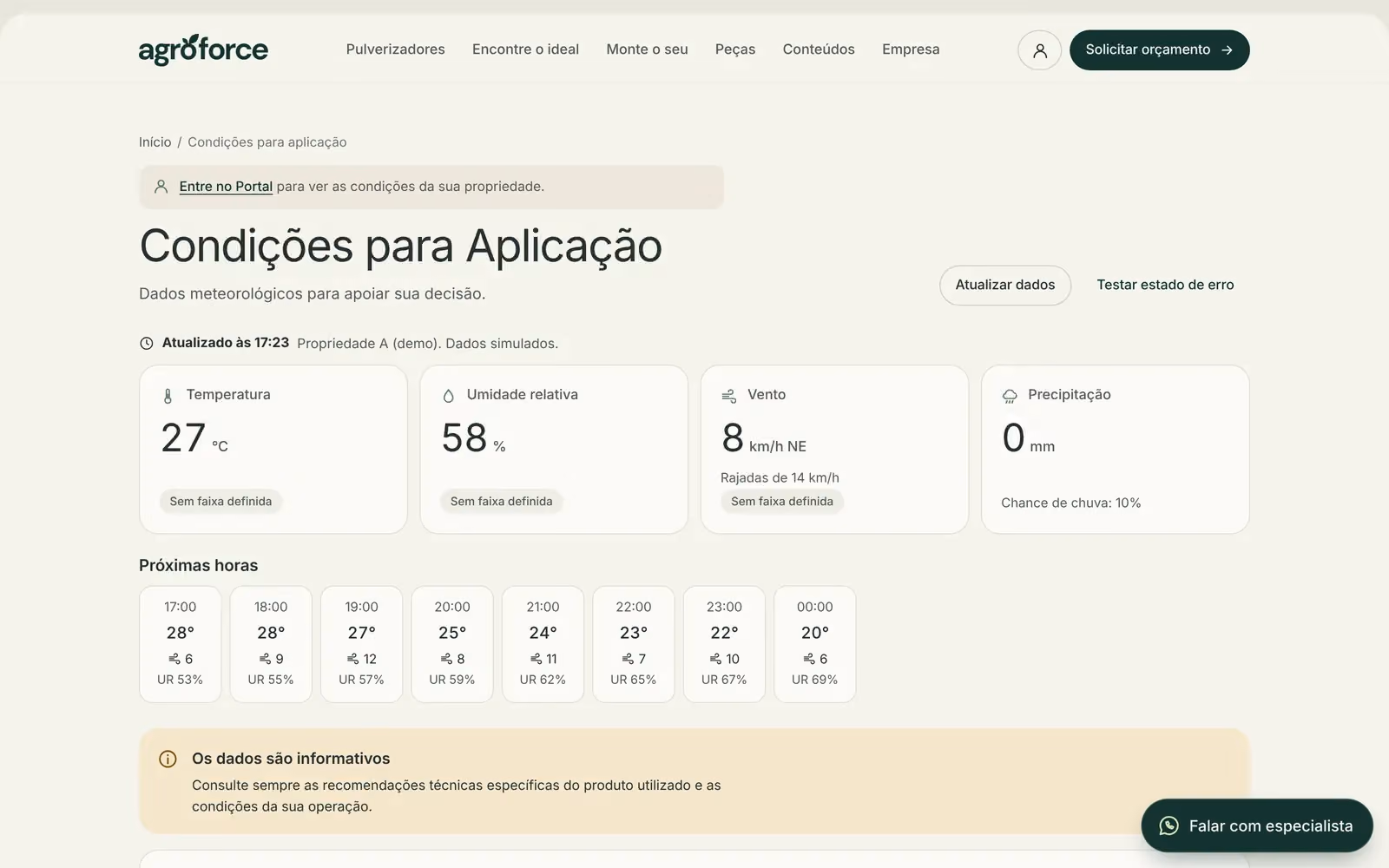The width and height of the screenshot is (1389, 868).
Task: Click the Rajadas de 14 km/h text
Action: (780, 477)
